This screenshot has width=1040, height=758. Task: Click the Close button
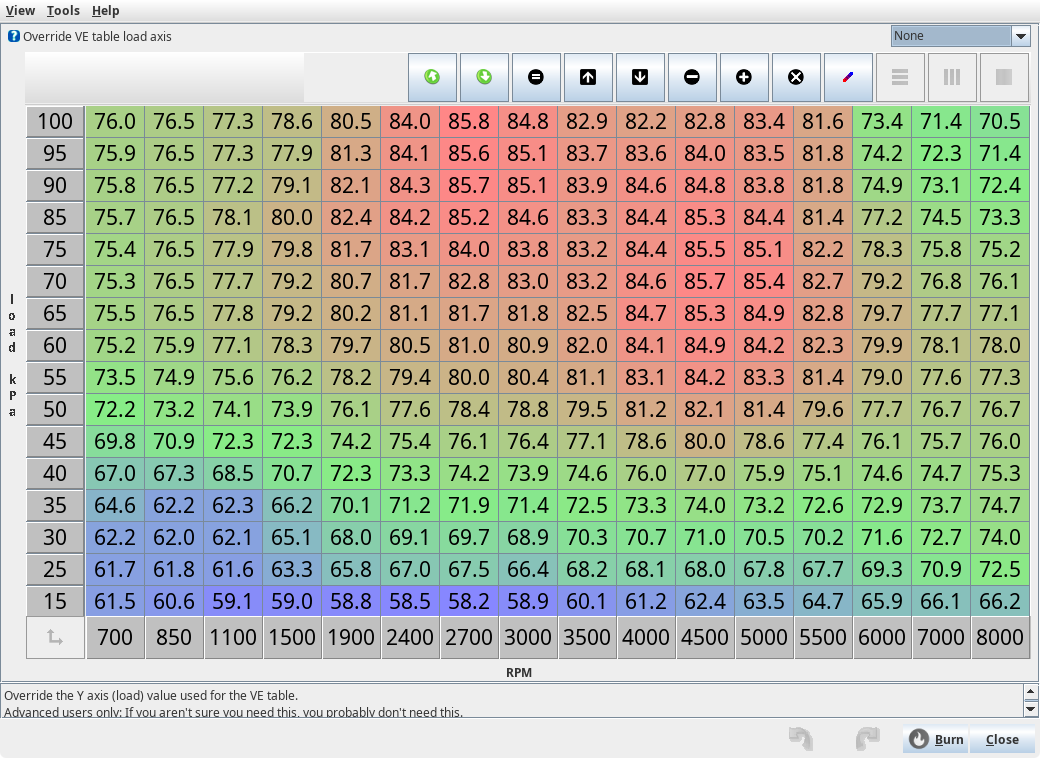coord(1001,739)
